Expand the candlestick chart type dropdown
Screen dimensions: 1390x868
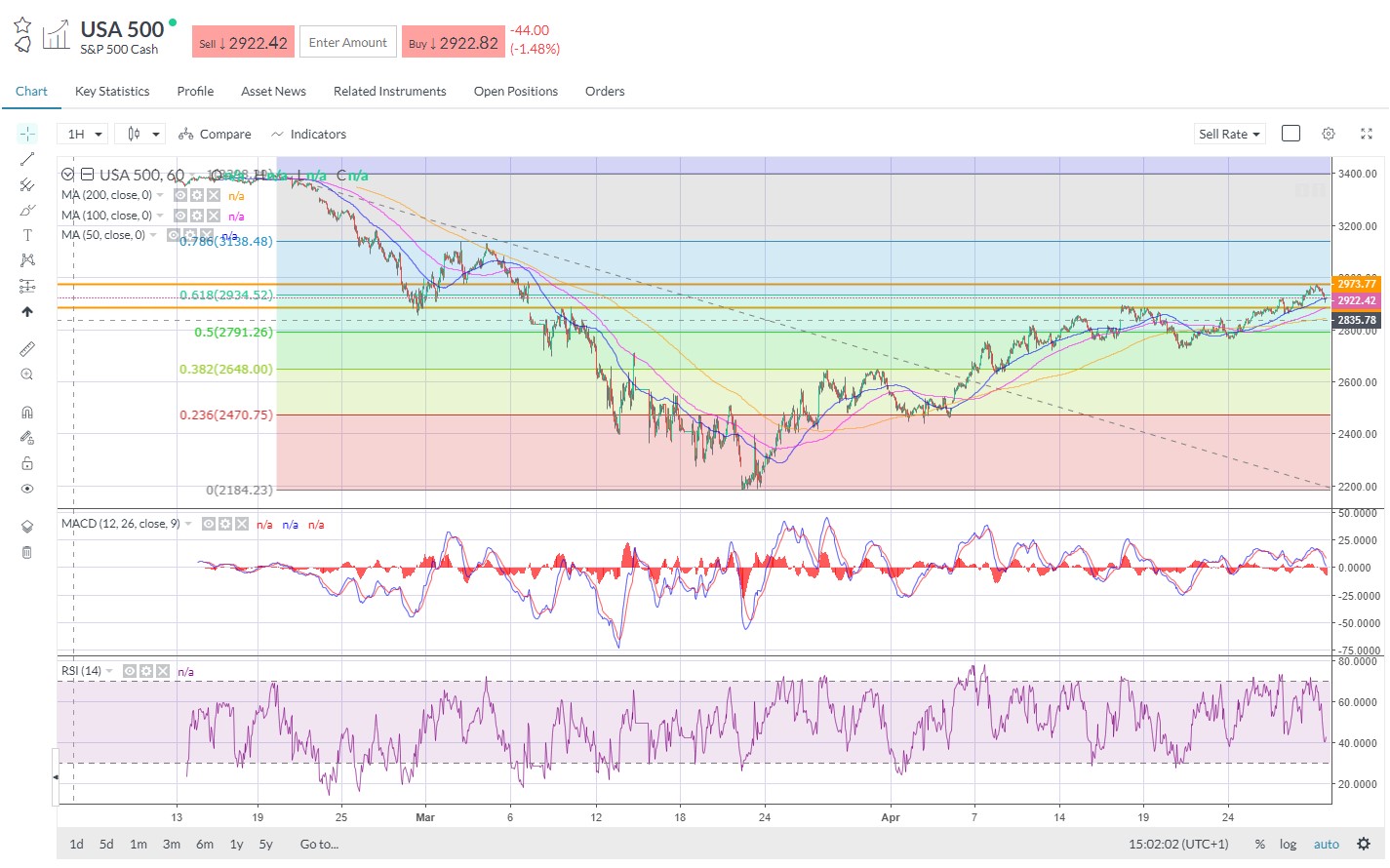click(x=139, y=135)
